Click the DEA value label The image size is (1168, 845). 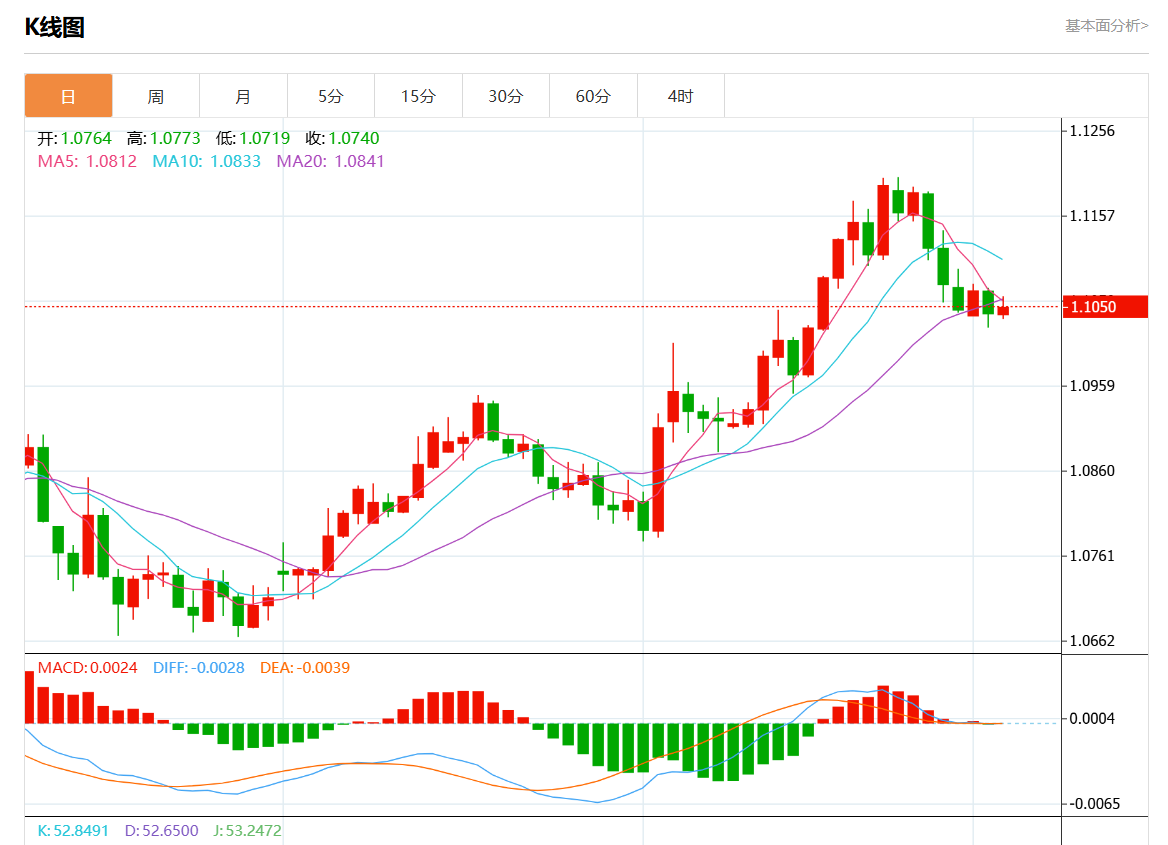[x=305, y=668]
